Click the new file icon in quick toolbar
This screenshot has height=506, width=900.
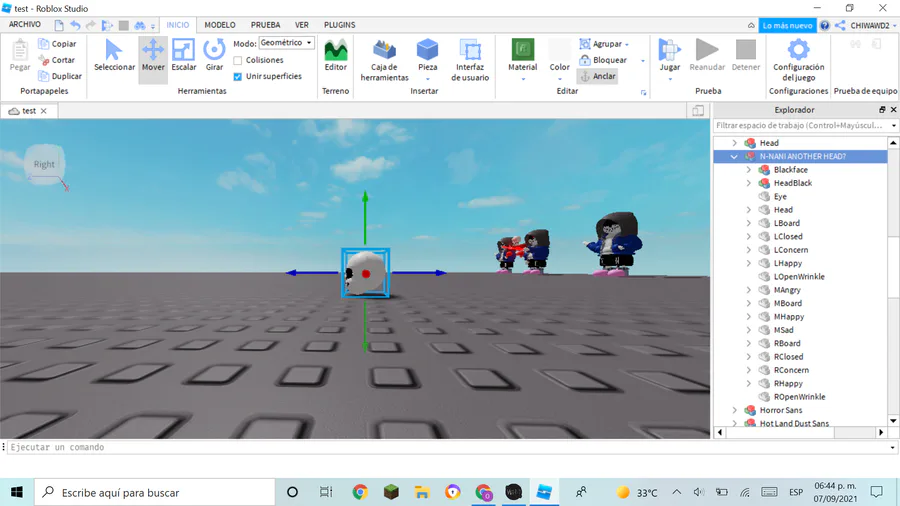click(59, 25)
